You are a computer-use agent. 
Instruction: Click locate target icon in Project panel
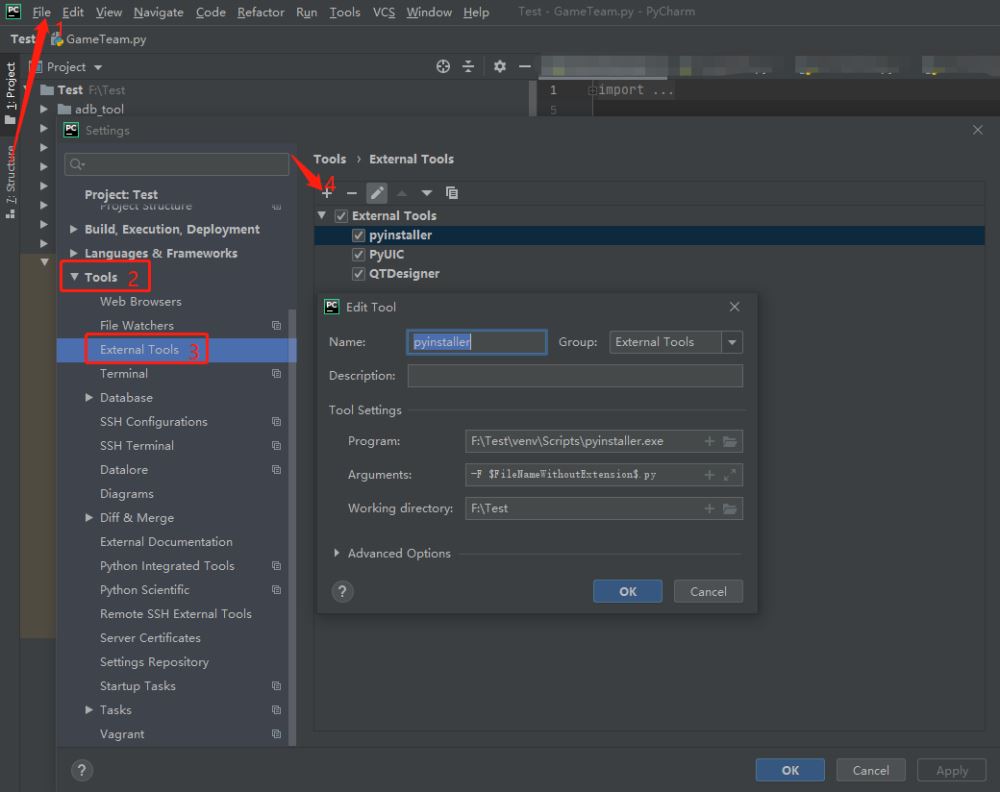(443, 66)
